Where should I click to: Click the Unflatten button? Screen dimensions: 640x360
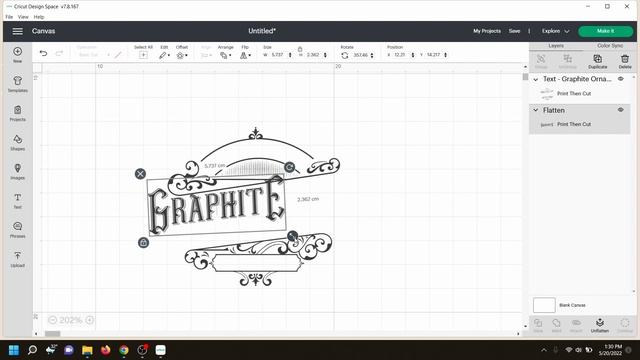click(x=600, y=325)
